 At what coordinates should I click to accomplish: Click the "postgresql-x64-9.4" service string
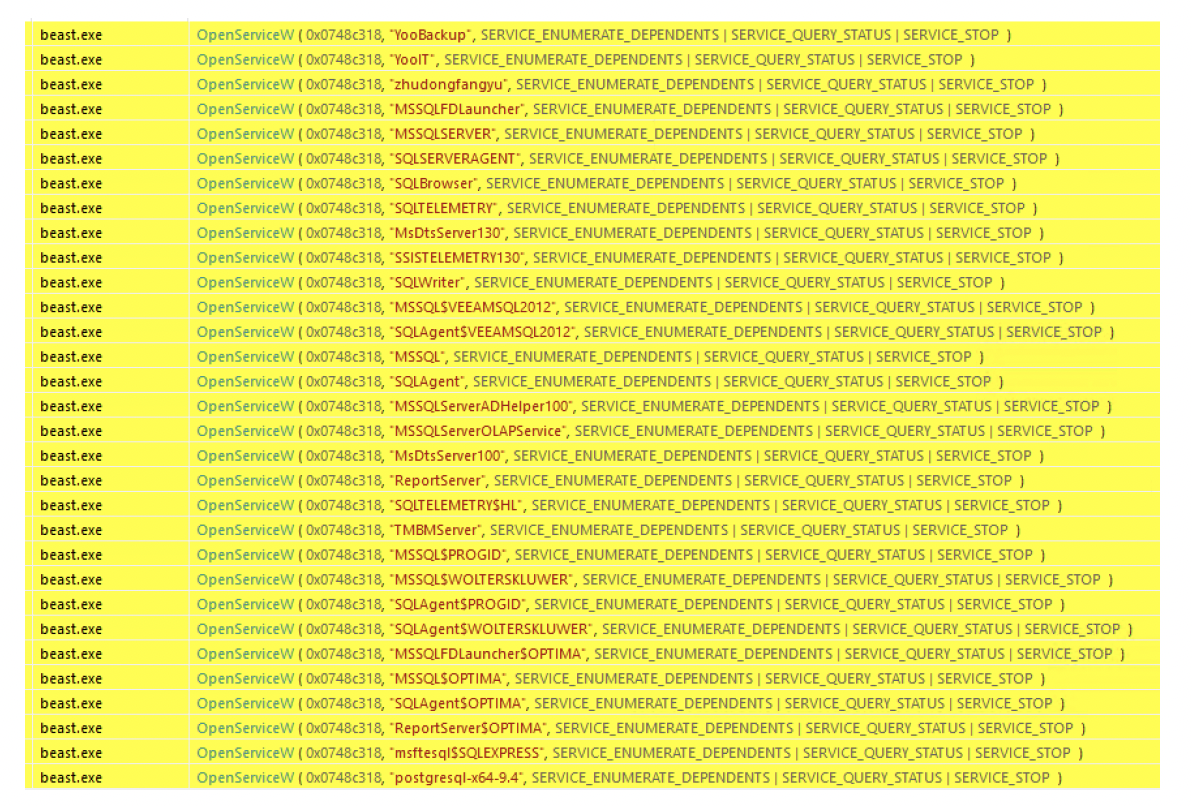(456, 778)
